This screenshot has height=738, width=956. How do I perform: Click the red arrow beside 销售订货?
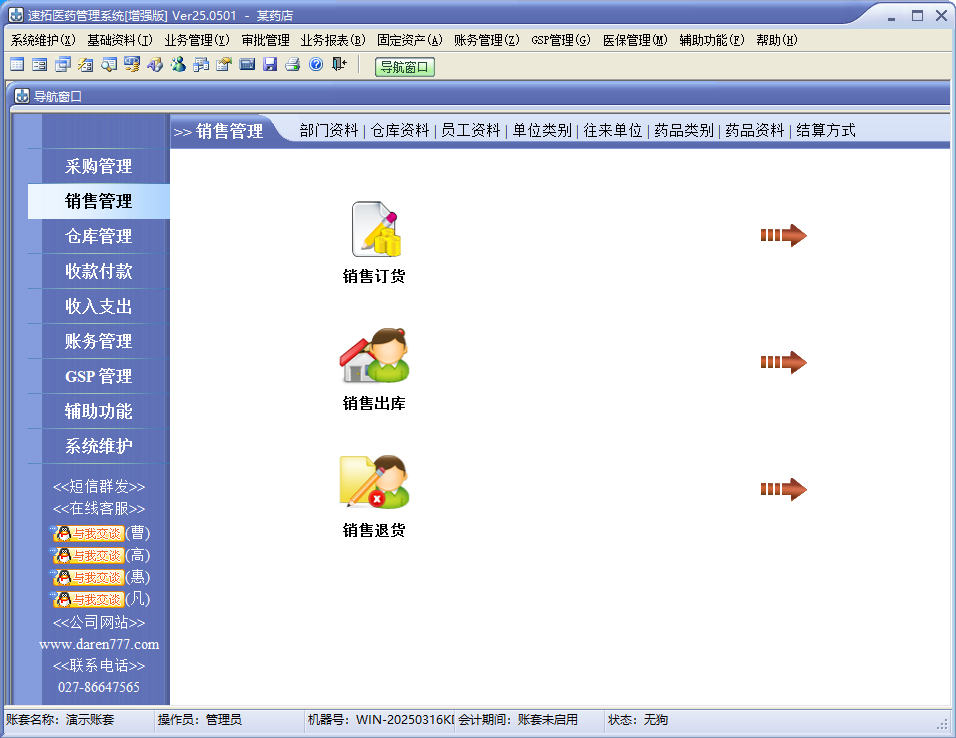pyautogui.click(x=784, y=235)
